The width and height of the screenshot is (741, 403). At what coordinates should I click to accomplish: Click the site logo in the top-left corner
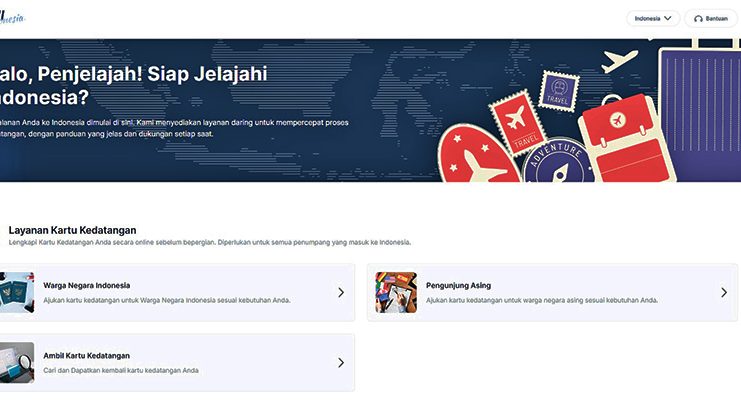[12, 17]
